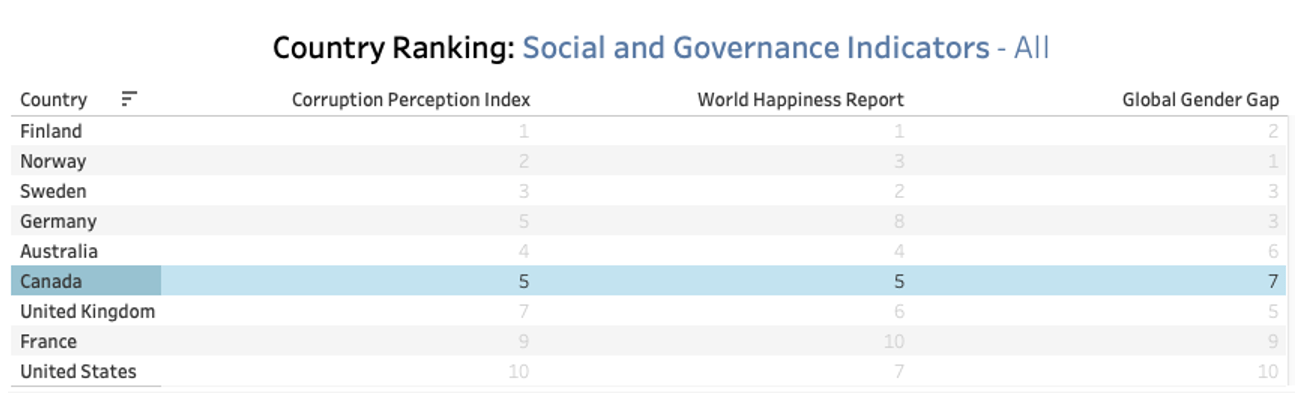This screenshot has height=410, width=1314.
Task: Click United Kingdom's World Happiness rank 6
Action: (x=898, y=311)
